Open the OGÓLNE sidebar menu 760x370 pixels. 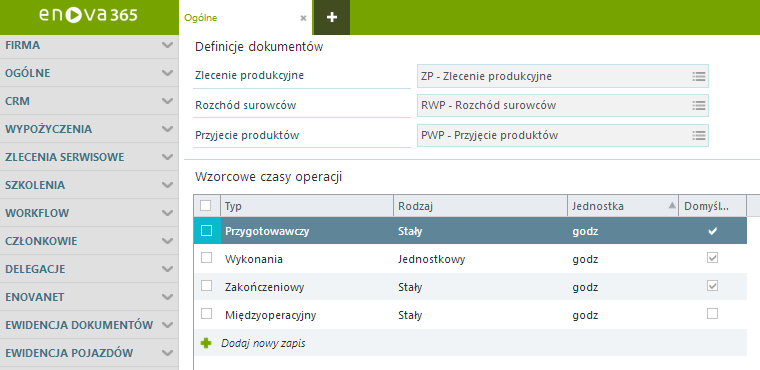click(x=89, y=73)
